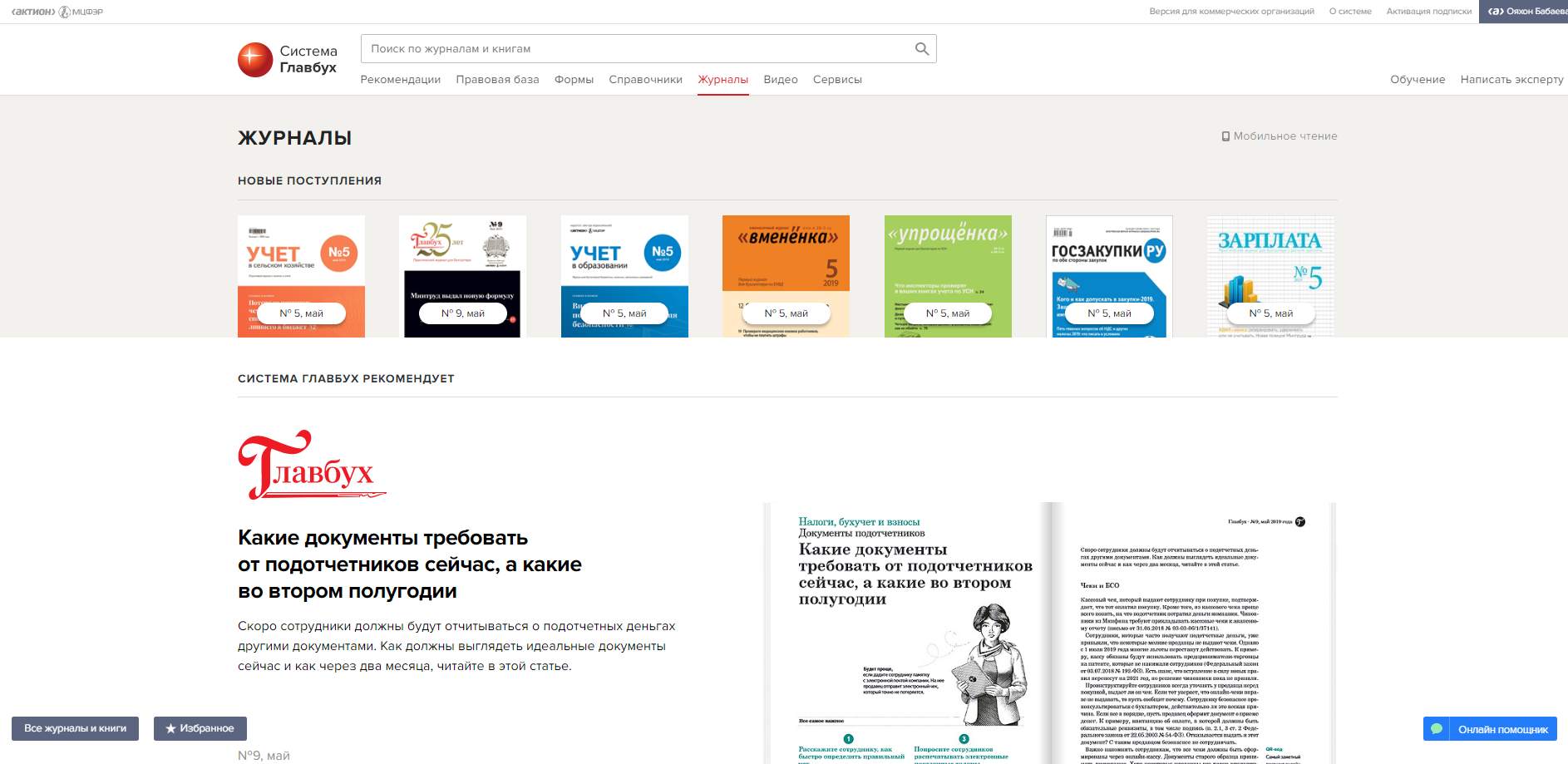Open the Видео section
Image resolution: width=1568 pixels, height=764 pixels.
[781, 80]
